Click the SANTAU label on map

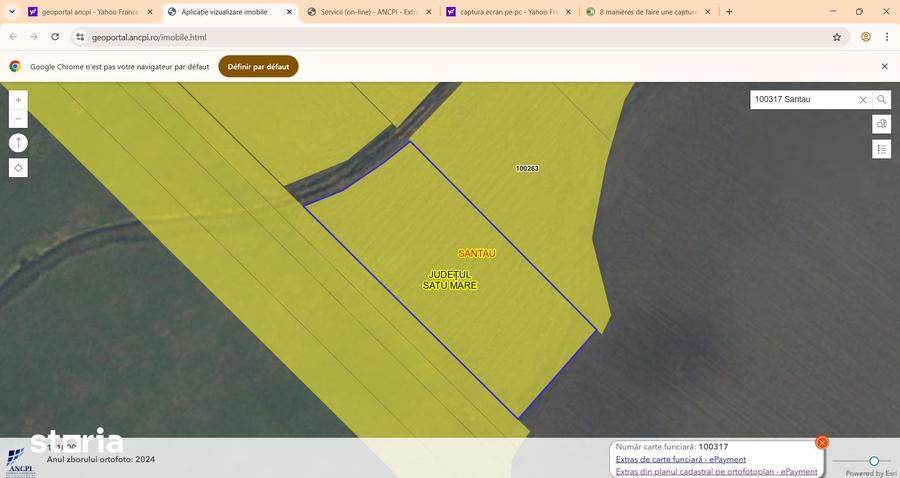(476, 253)
